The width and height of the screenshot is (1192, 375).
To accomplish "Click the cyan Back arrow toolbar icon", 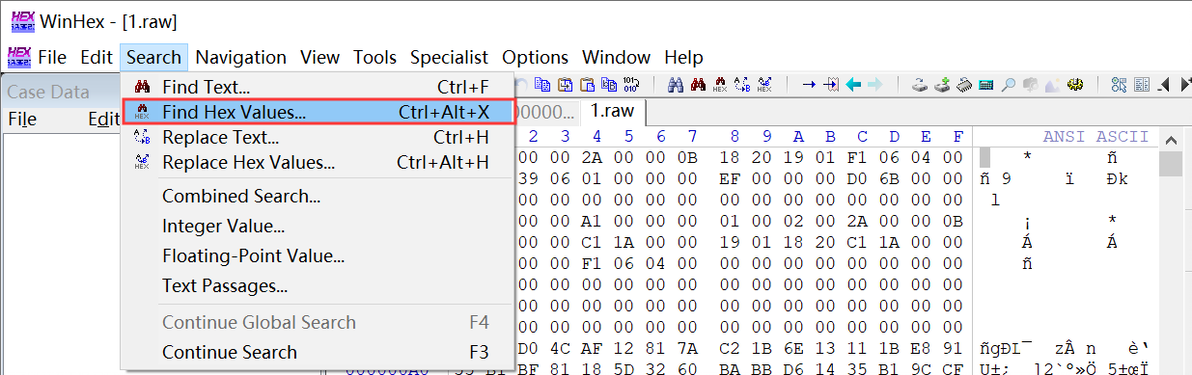I will pyautogui.click(x=853, y=84).
